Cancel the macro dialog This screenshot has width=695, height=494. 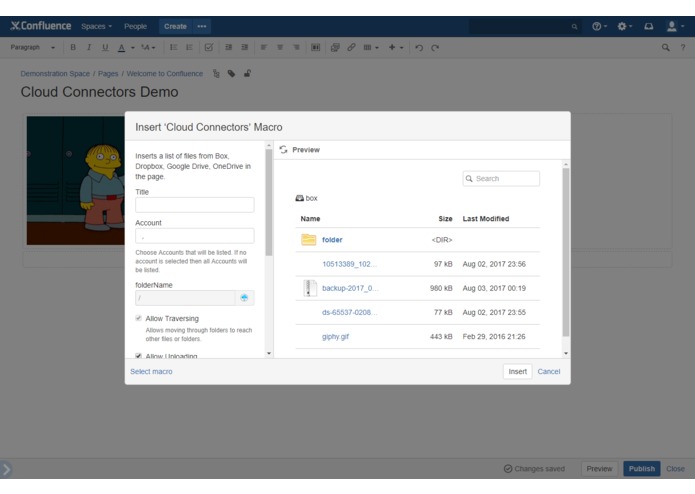[548, 371]
